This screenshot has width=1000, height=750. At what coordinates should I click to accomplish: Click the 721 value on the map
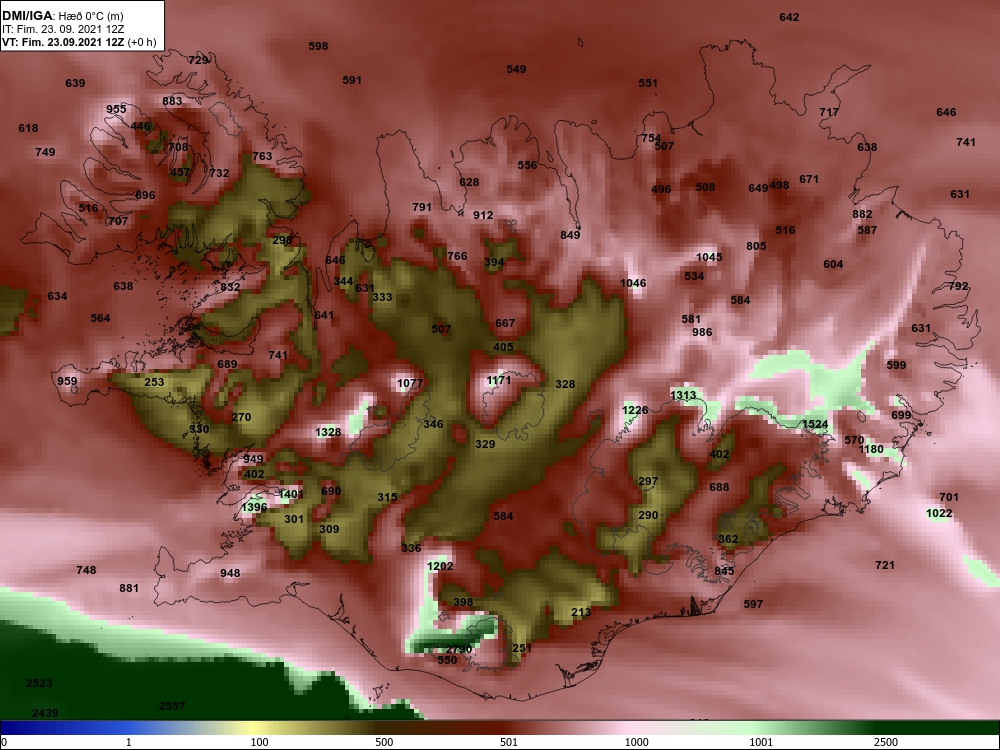pyautogui.click(x=885, y=565)
